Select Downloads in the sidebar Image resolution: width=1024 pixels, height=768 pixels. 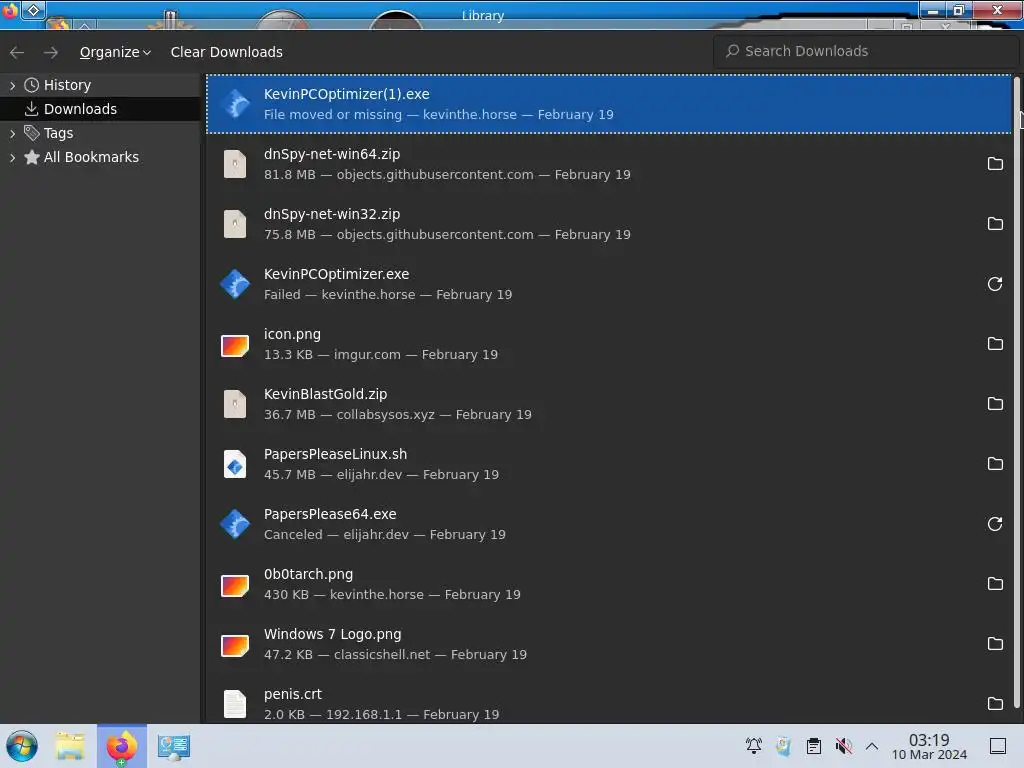80,109
